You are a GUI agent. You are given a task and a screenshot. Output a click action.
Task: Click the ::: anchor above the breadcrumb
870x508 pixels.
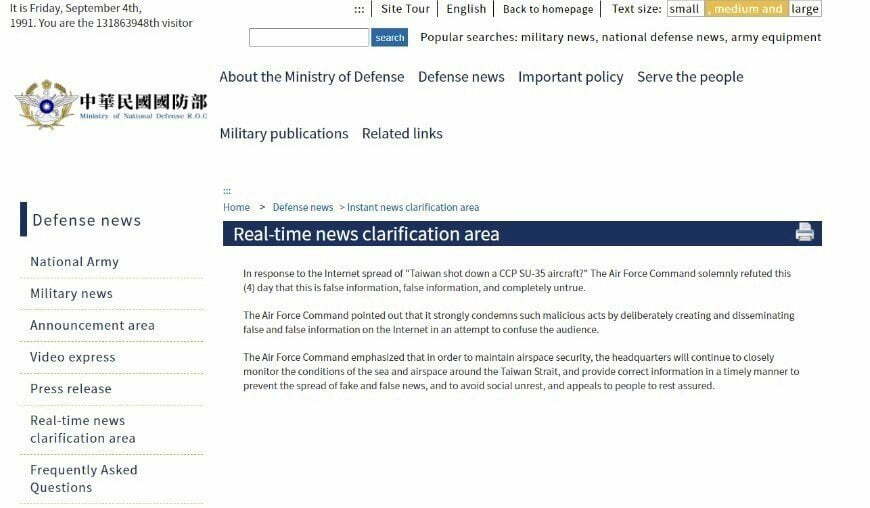click(227, 190)
